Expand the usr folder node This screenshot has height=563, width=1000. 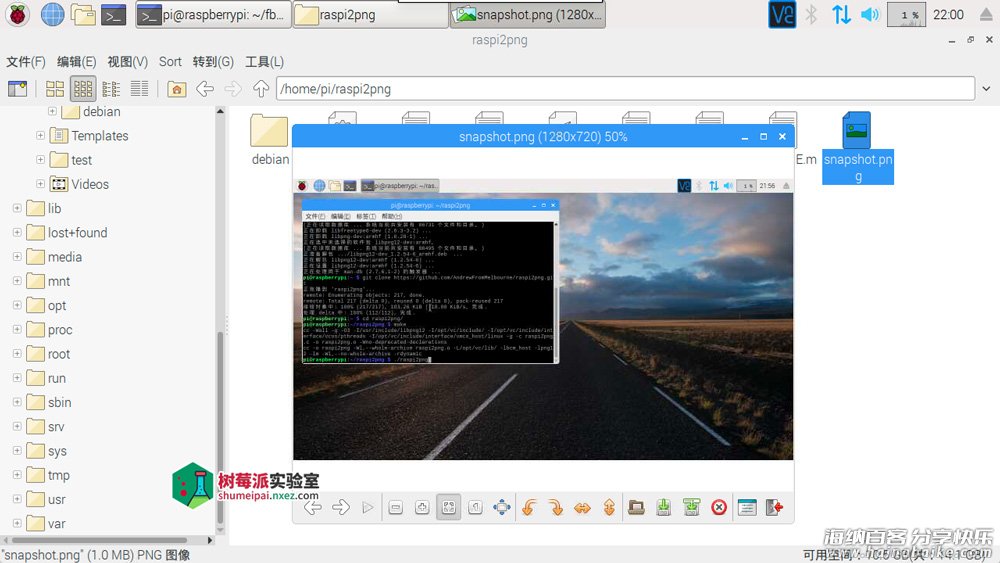[x=17, y=499]
